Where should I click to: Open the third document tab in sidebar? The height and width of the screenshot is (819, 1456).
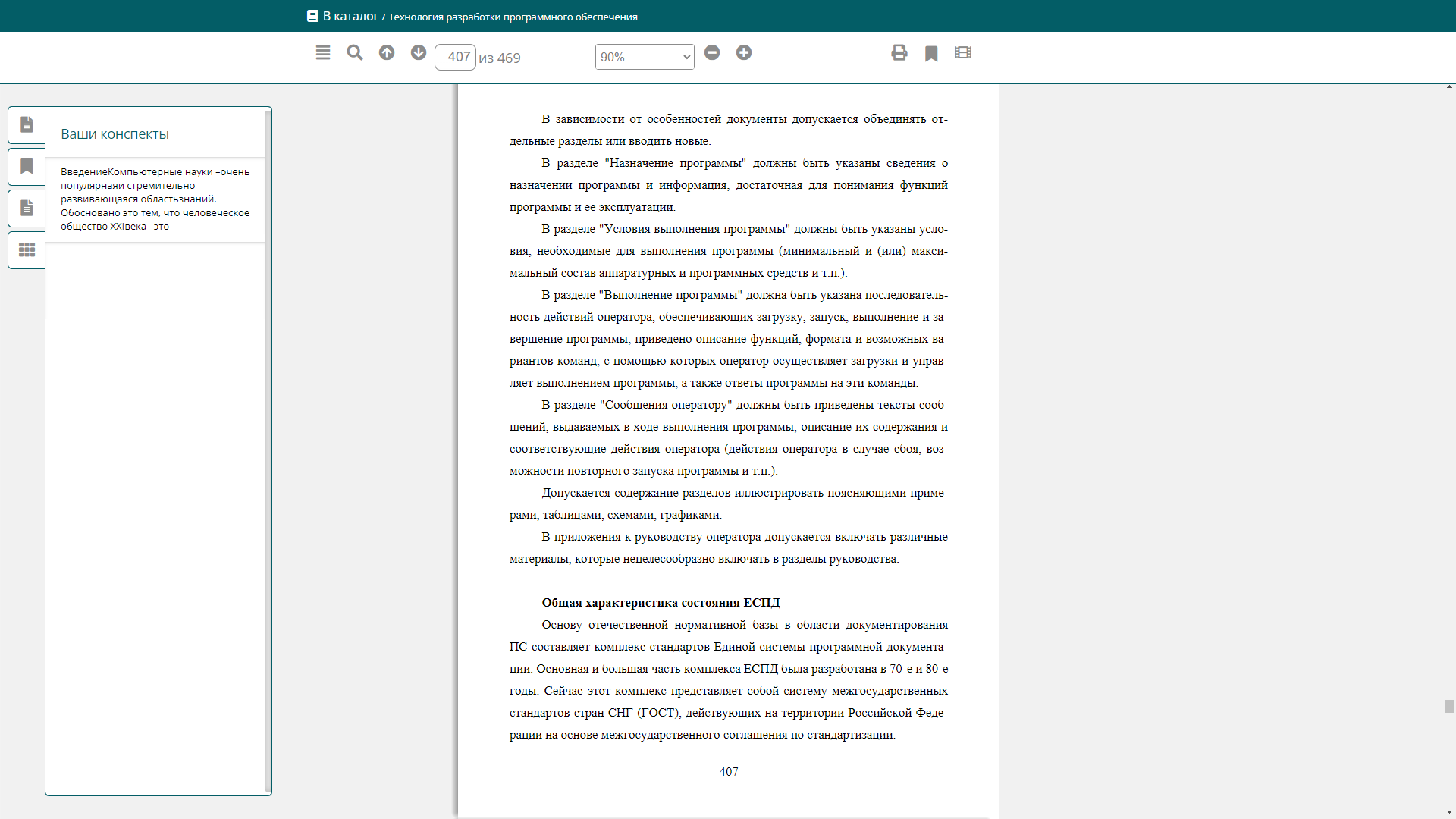(27, 208)
